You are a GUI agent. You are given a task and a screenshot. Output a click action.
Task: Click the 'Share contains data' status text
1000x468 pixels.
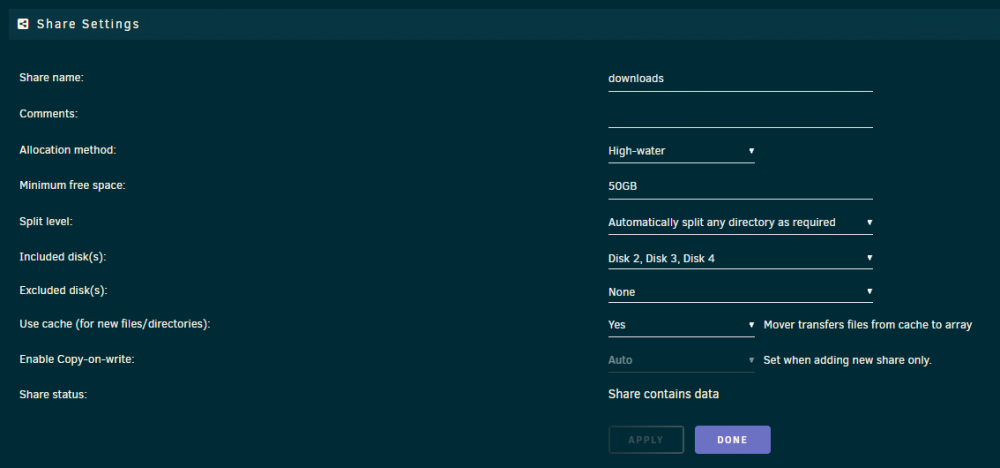pyautogui.click(x=664, y=394)
